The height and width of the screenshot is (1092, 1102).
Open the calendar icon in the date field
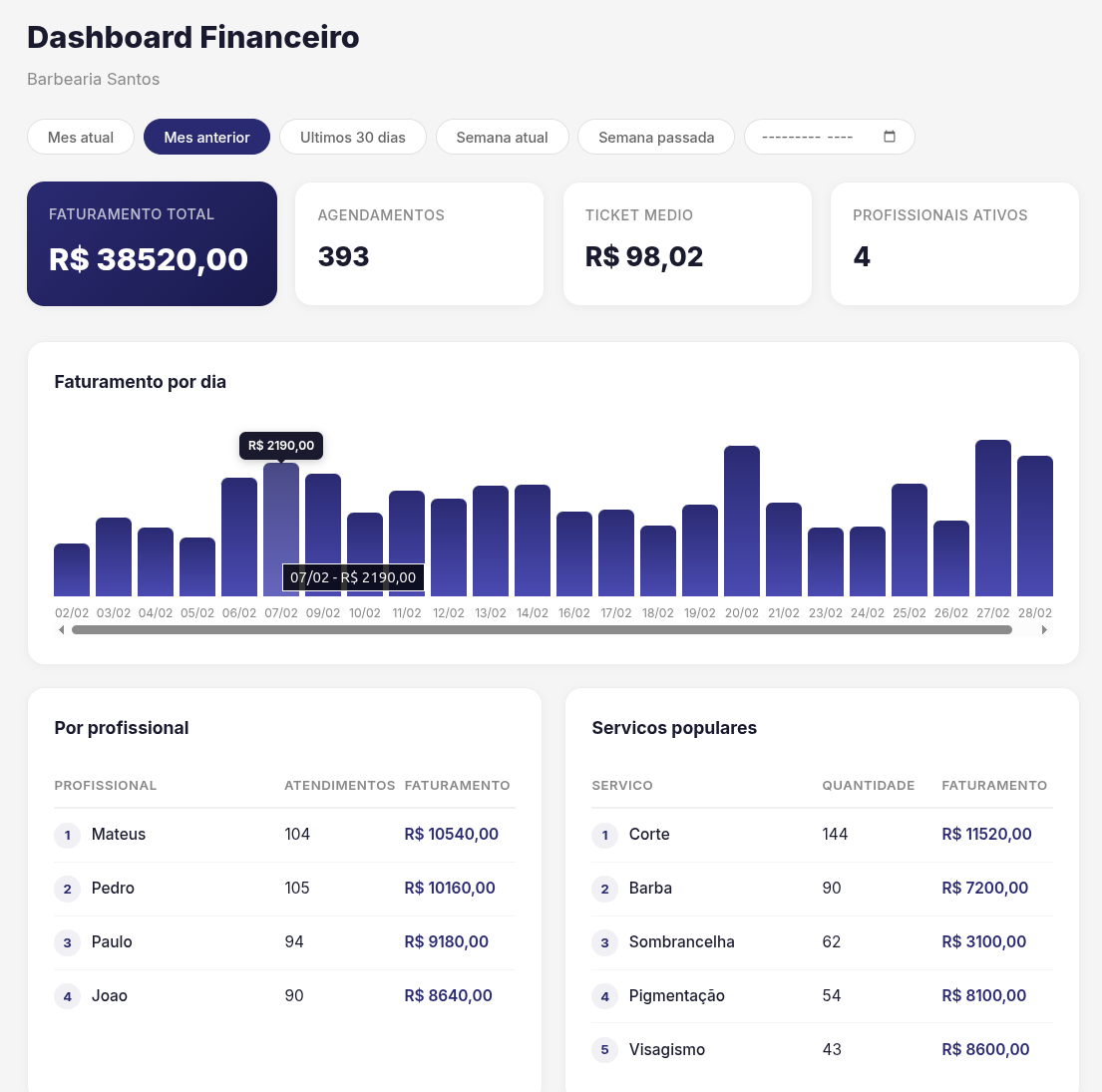889,137
